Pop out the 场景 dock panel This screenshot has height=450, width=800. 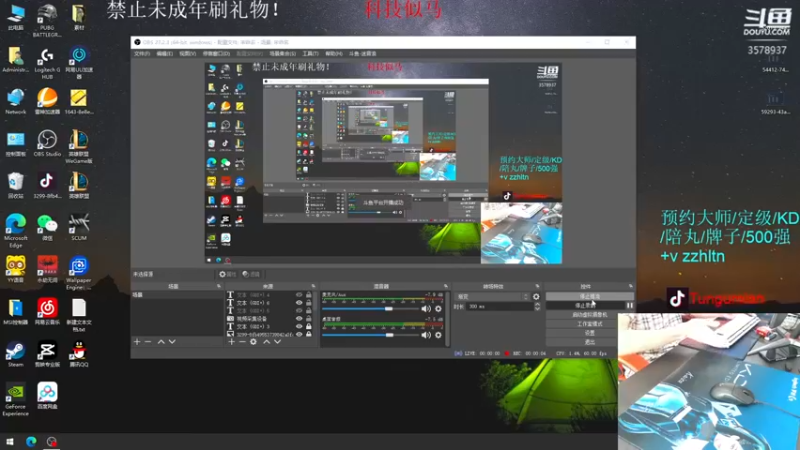click(219, 287)
